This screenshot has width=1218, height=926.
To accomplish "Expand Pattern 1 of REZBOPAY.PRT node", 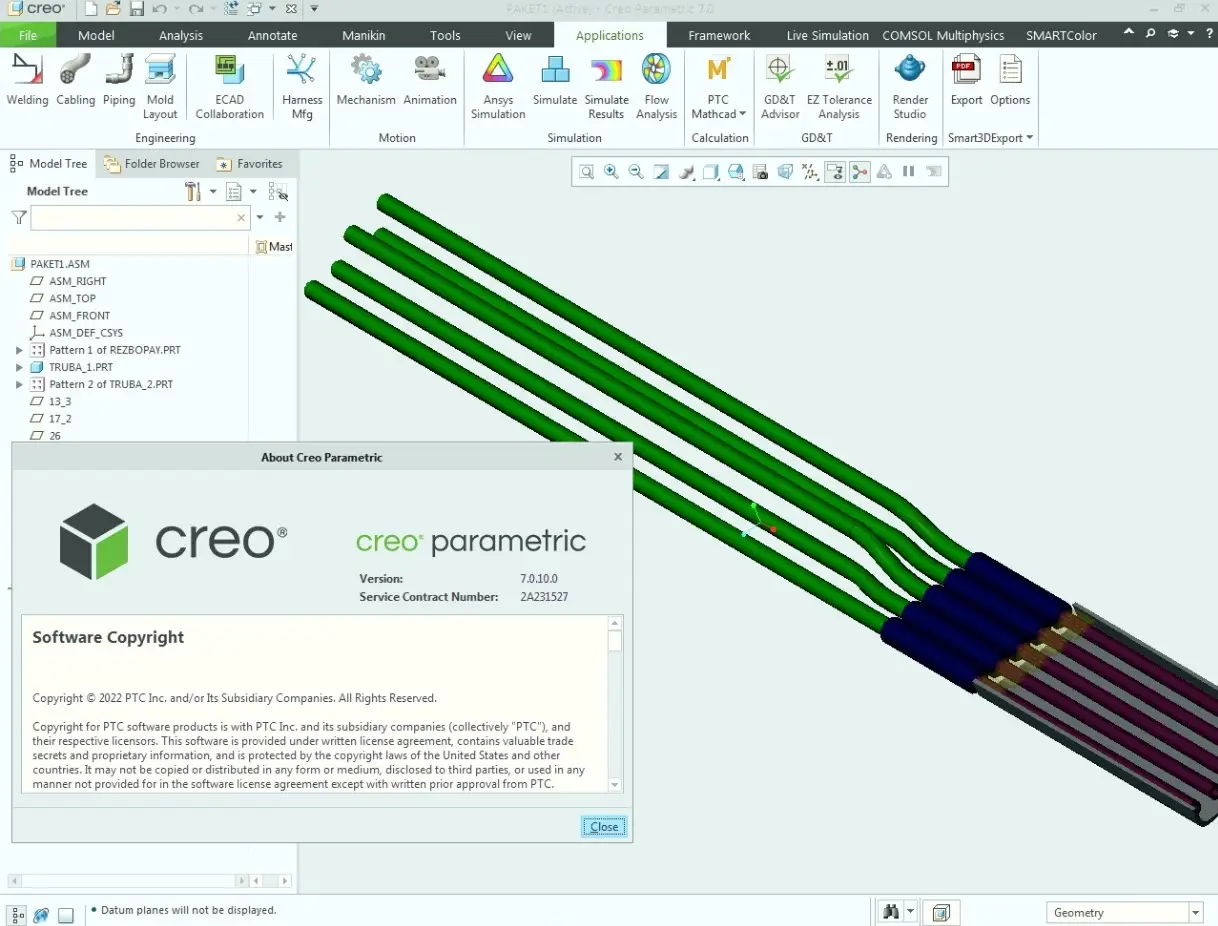I will tap(19, 350).
